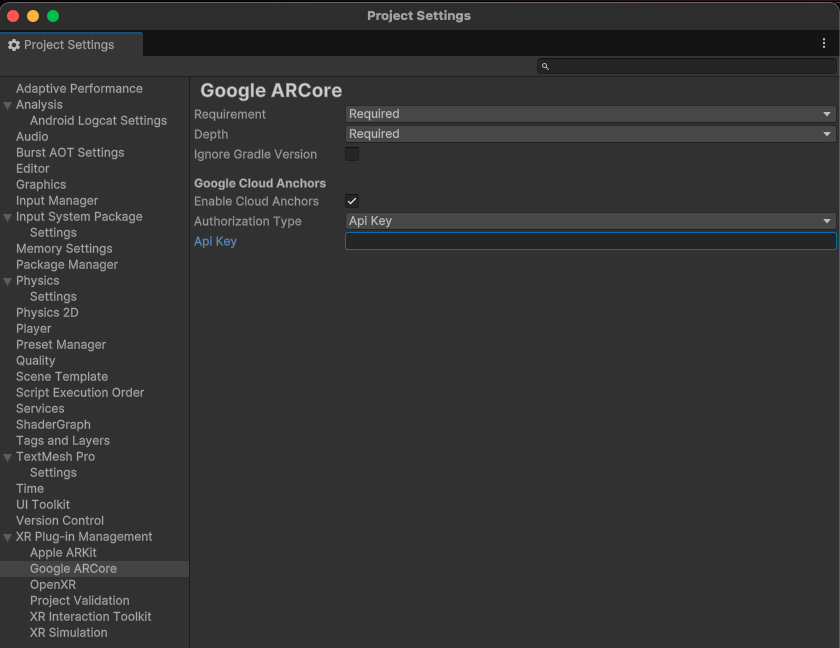This screenshot has height=648, width=840.
Task: Toggle the Ignore Gradle Version checkbox
Action: [x=351, y=156]
